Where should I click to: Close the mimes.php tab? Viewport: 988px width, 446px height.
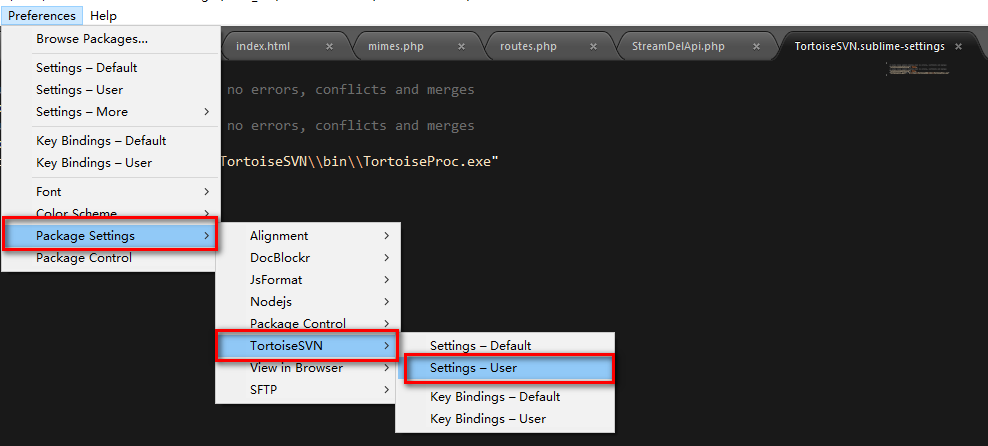point(461,47)
